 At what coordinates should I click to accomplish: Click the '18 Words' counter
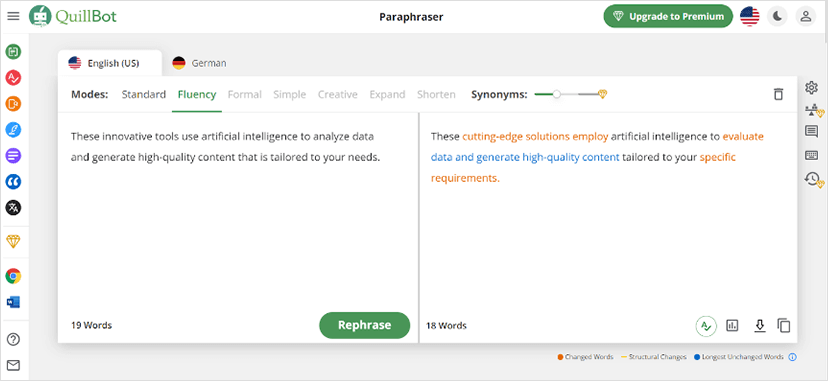coord(447,326)
